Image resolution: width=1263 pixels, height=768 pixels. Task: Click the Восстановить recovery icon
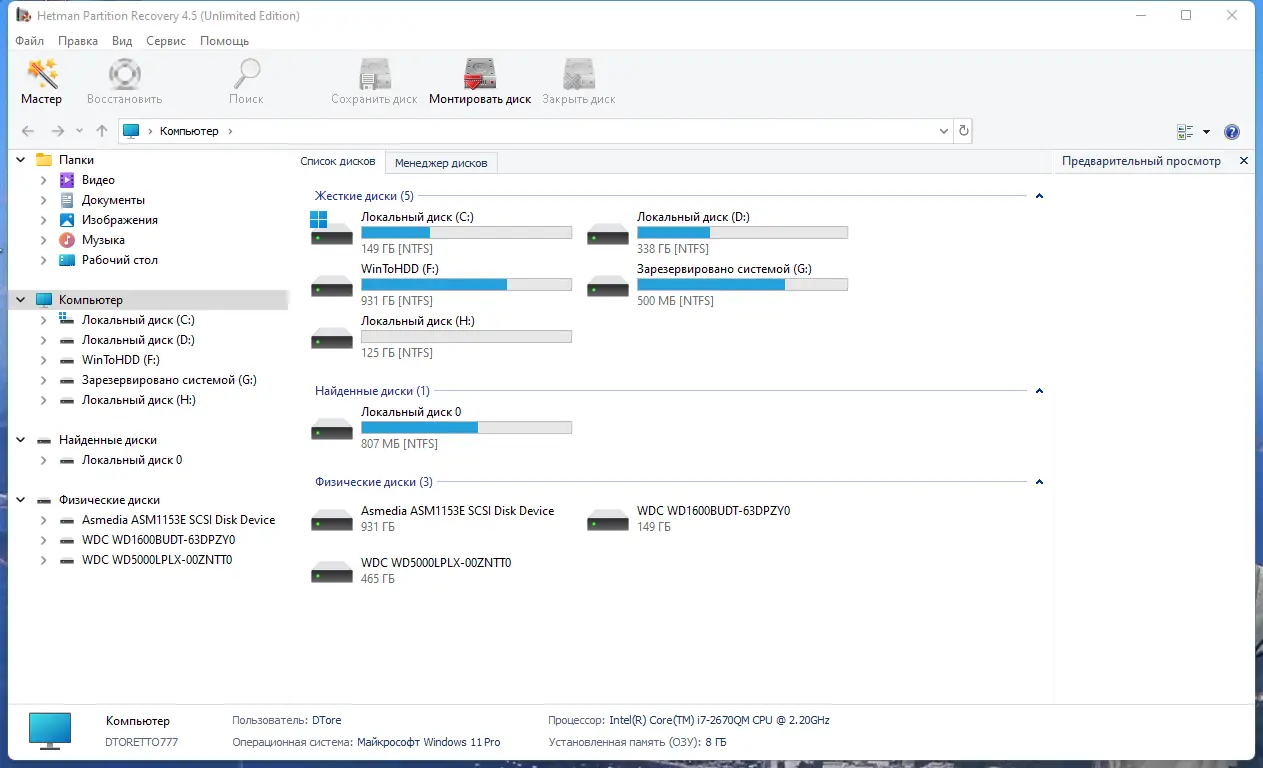tap(124, 80)
